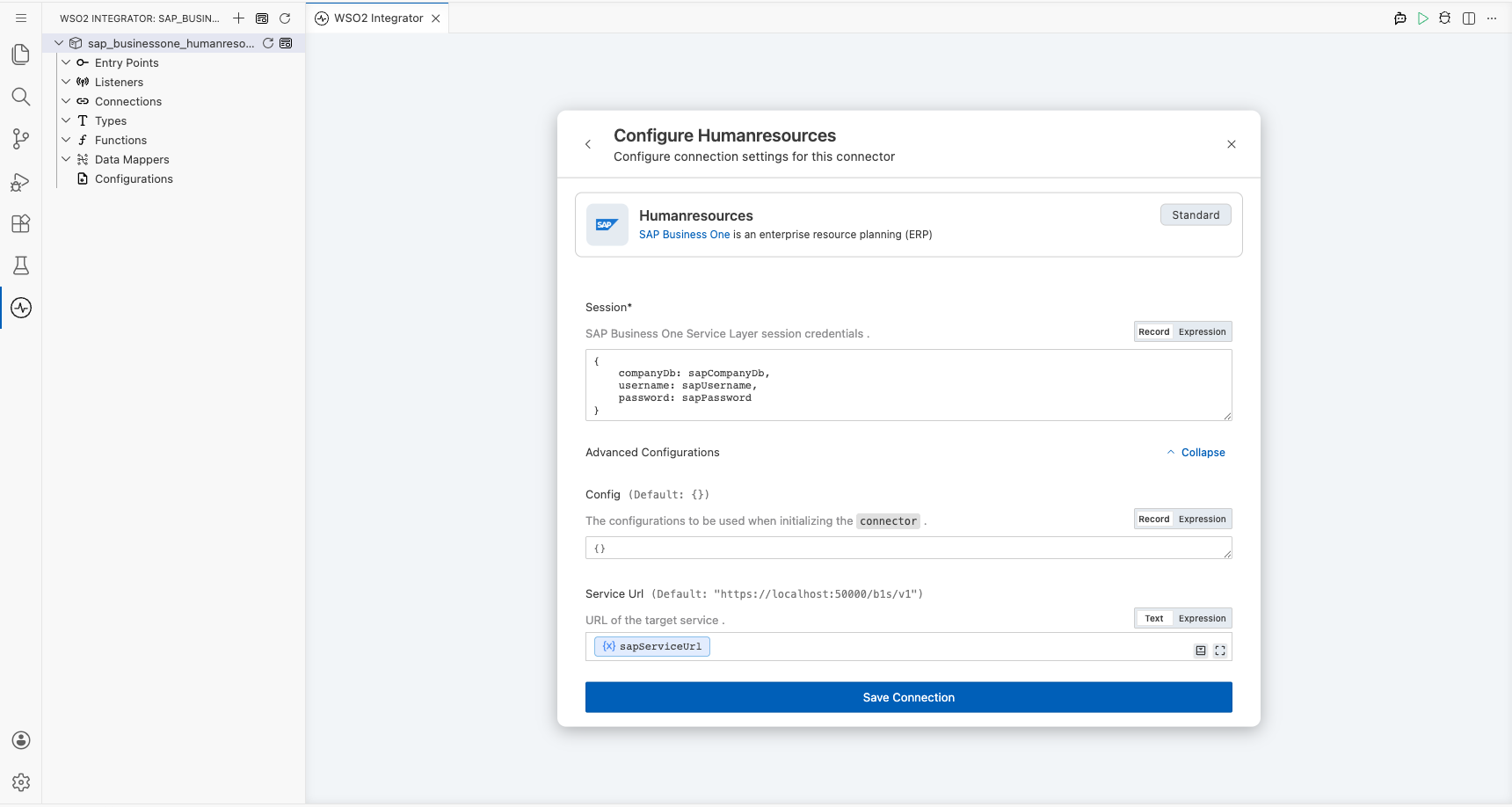
Task: Click the plus add icon in sidebar header
Action: point(238,18)
